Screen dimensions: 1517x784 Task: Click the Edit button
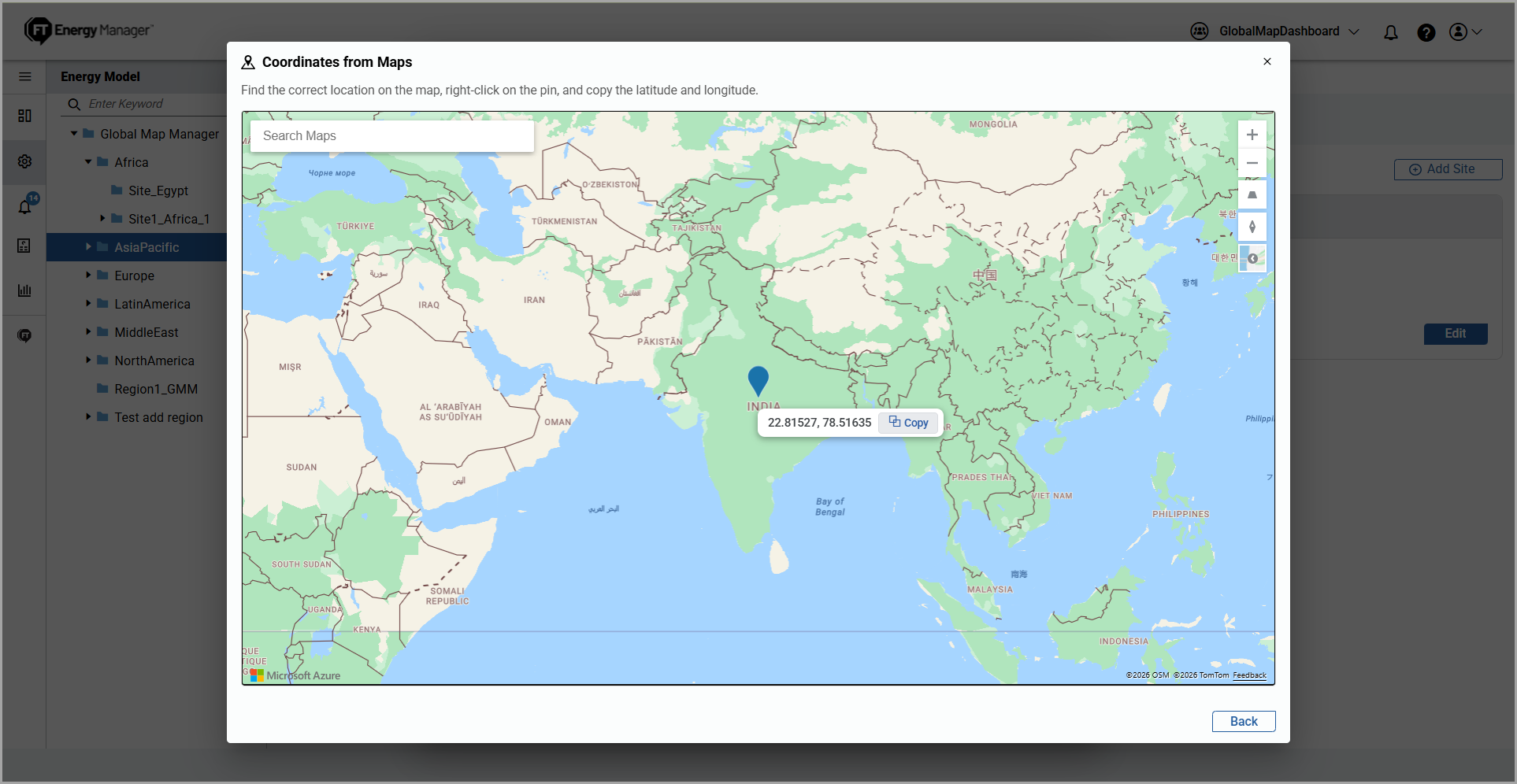click(1455, 334)
